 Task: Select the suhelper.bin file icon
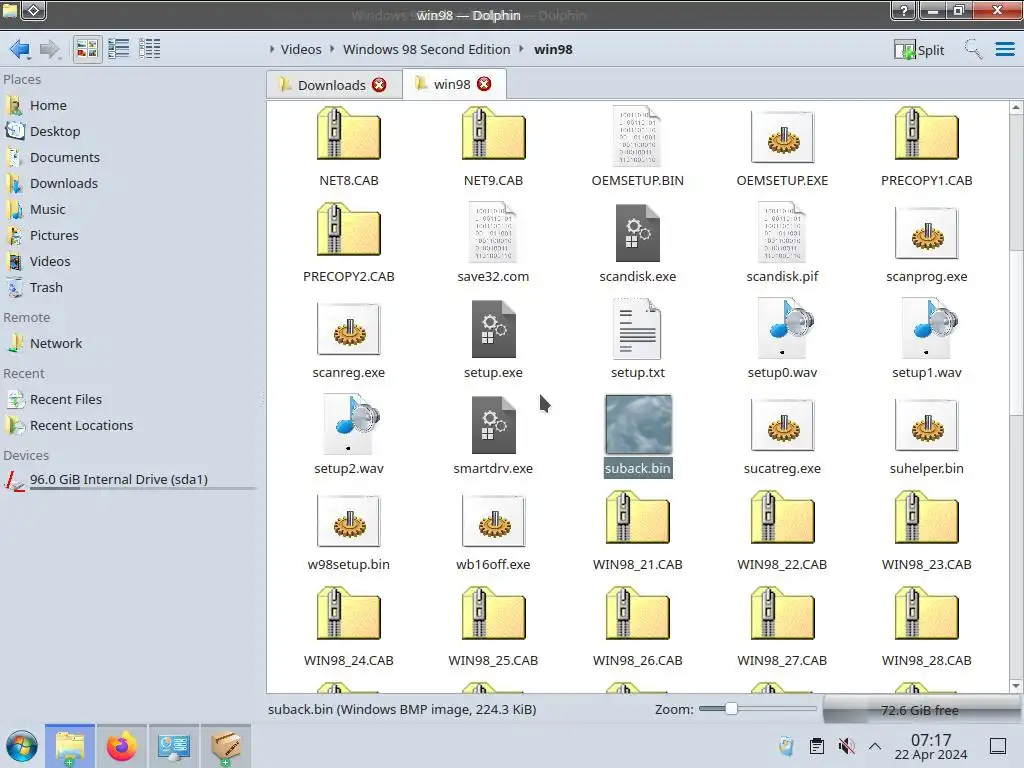(x=927, y=425)
